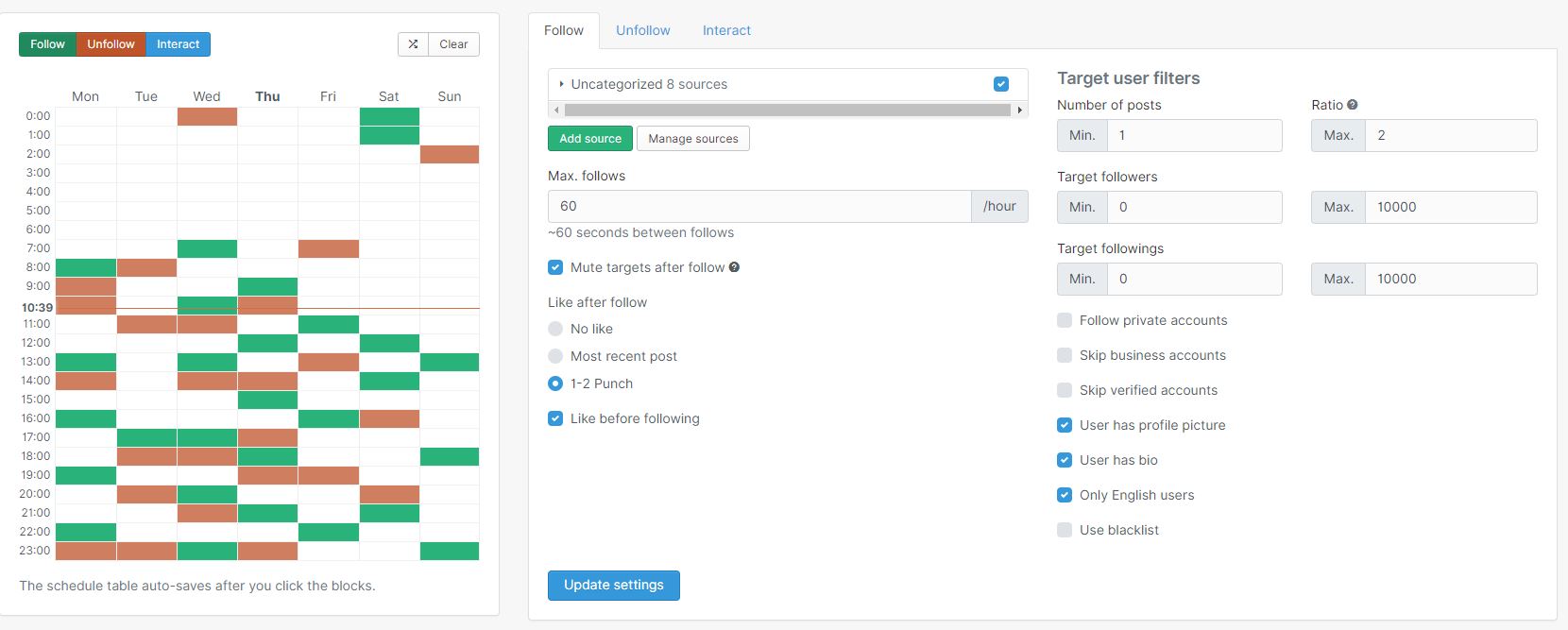Switch to the Follow tab

[x=564, y=30]
